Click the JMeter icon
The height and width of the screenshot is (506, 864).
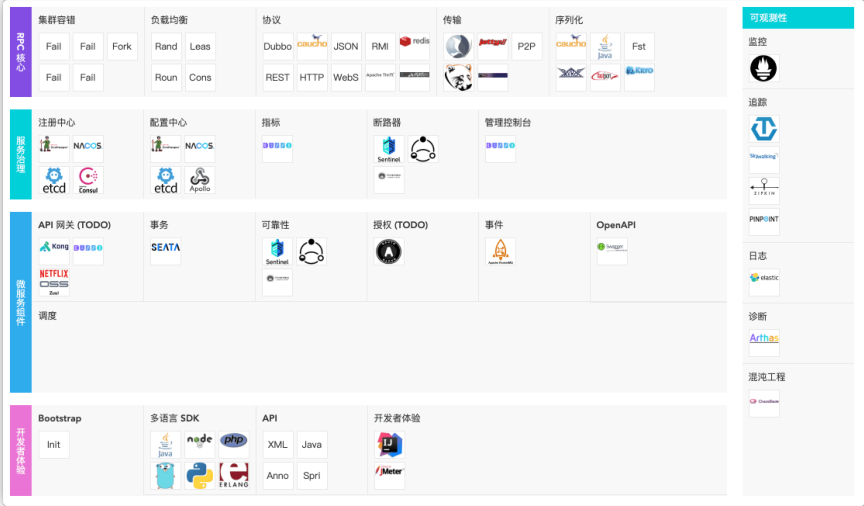click(389, 473)
